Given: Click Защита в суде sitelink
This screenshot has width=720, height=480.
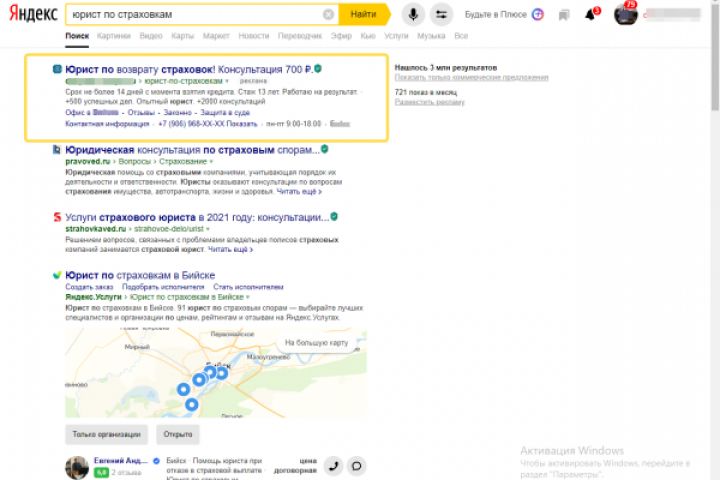Looking at the screenshot, I should point(225,113).
